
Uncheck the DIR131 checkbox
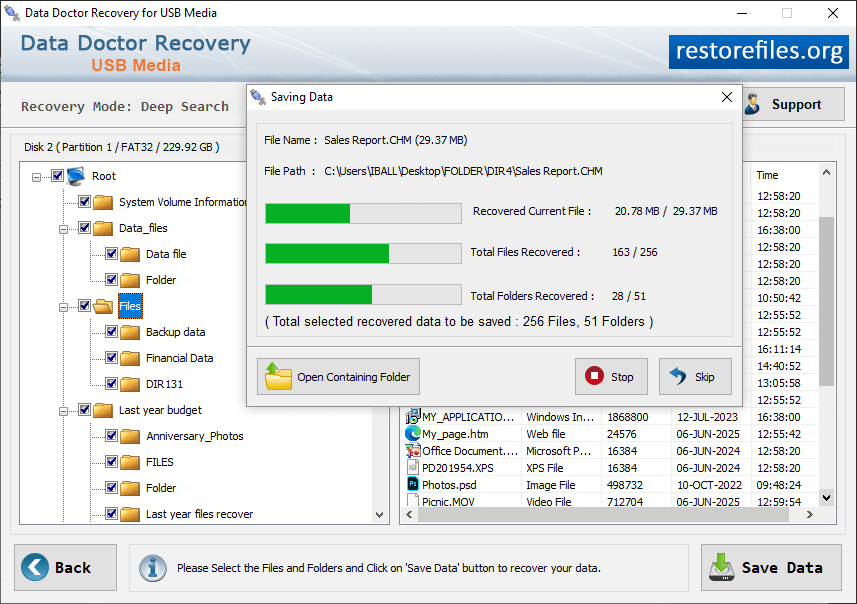click(x=111, y=384)
